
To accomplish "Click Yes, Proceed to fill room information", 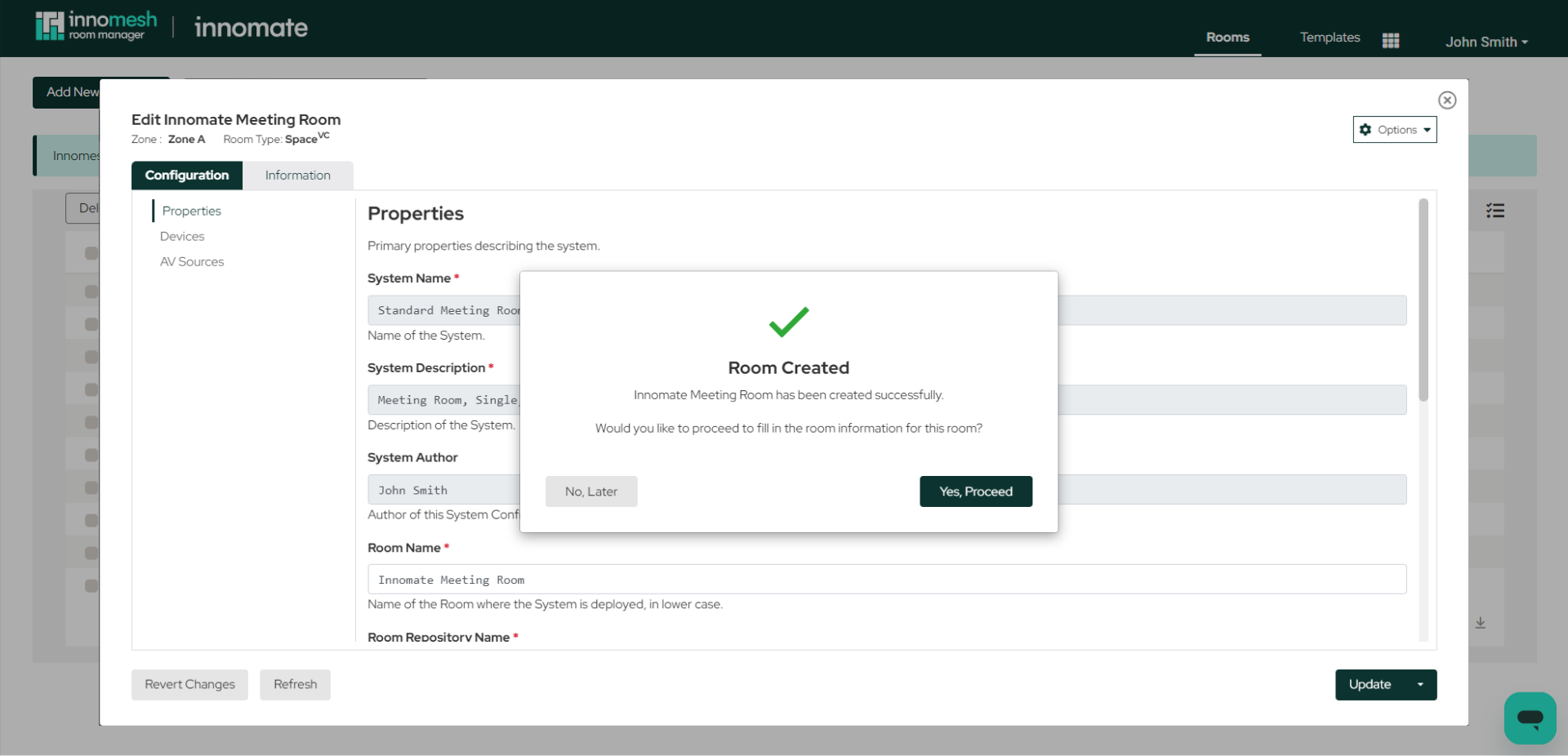I will coord(975,491).
